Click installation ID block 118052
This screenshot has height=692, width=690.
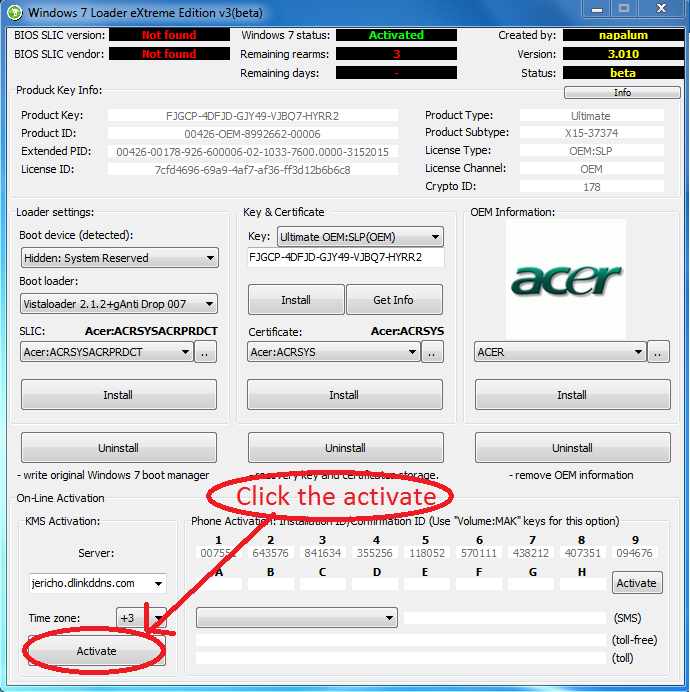(426, 553)
